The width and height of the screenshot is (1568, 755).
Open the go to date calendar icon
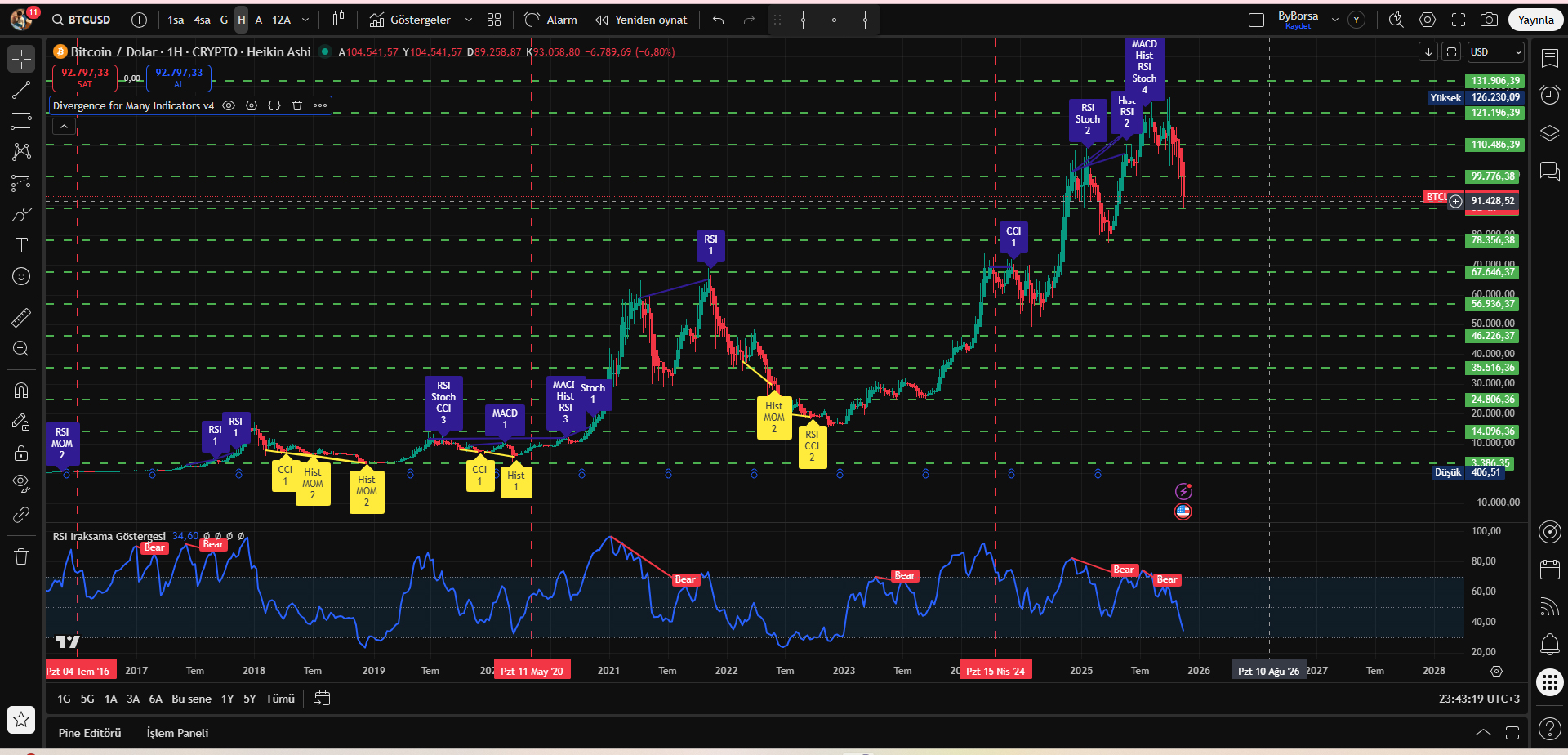tap(323, 699)
